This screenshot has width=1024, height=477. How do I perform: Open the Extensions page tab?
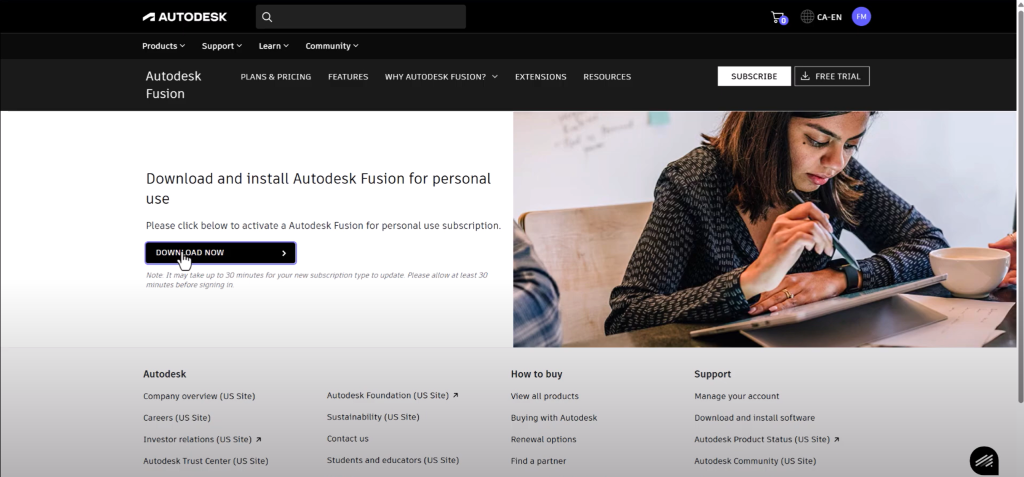[540, 77]
